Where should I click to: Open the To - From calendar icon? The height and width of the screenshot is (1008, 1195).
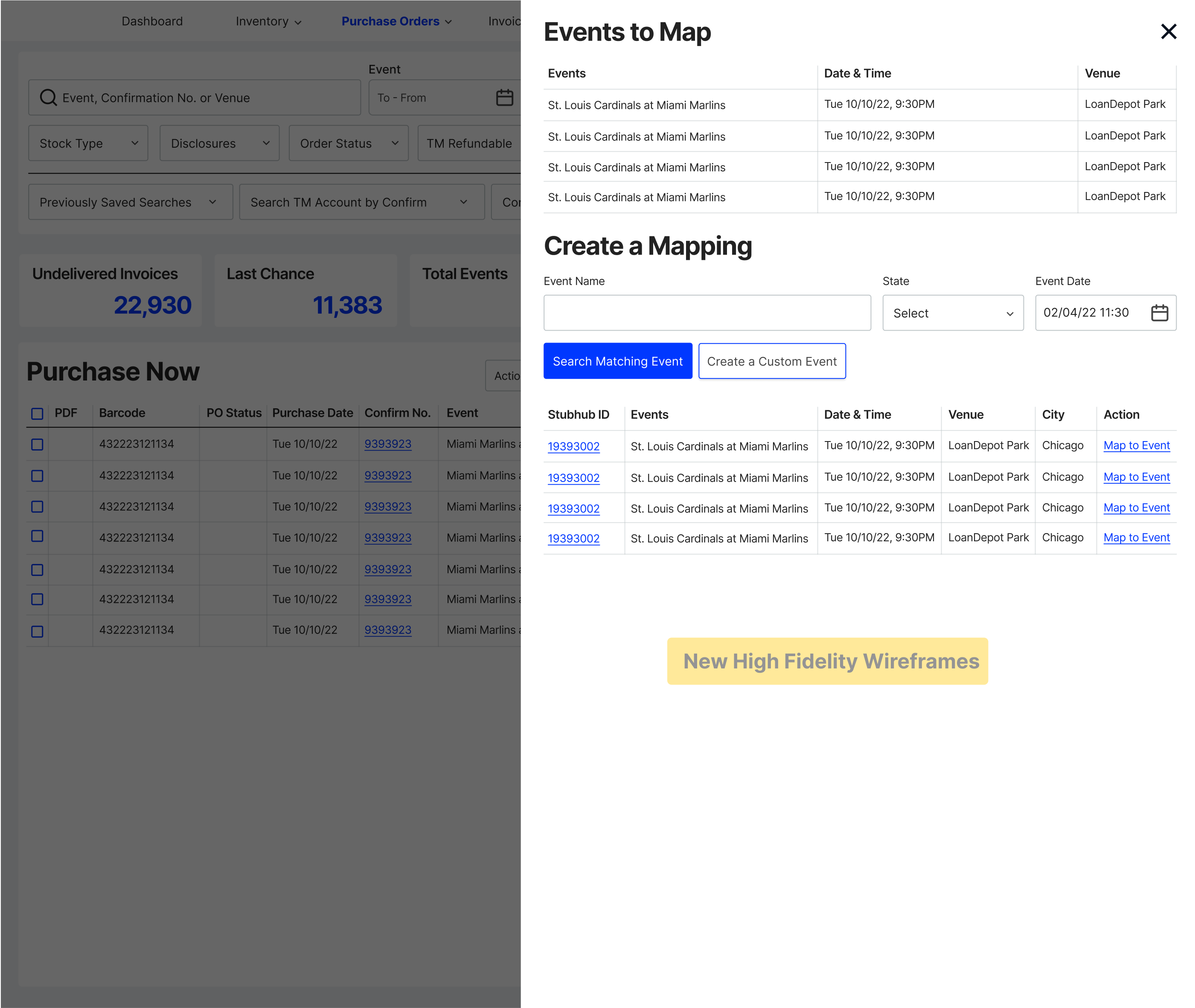click(504, 98)
